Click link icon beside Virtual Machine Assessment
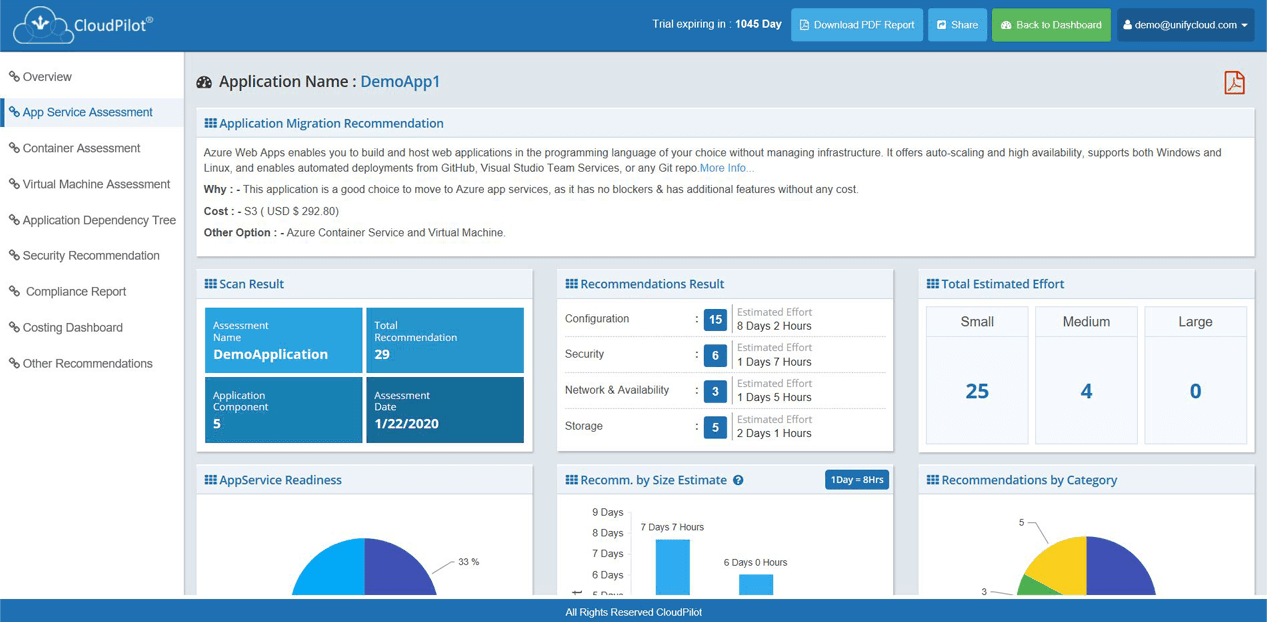 point(14,184)
